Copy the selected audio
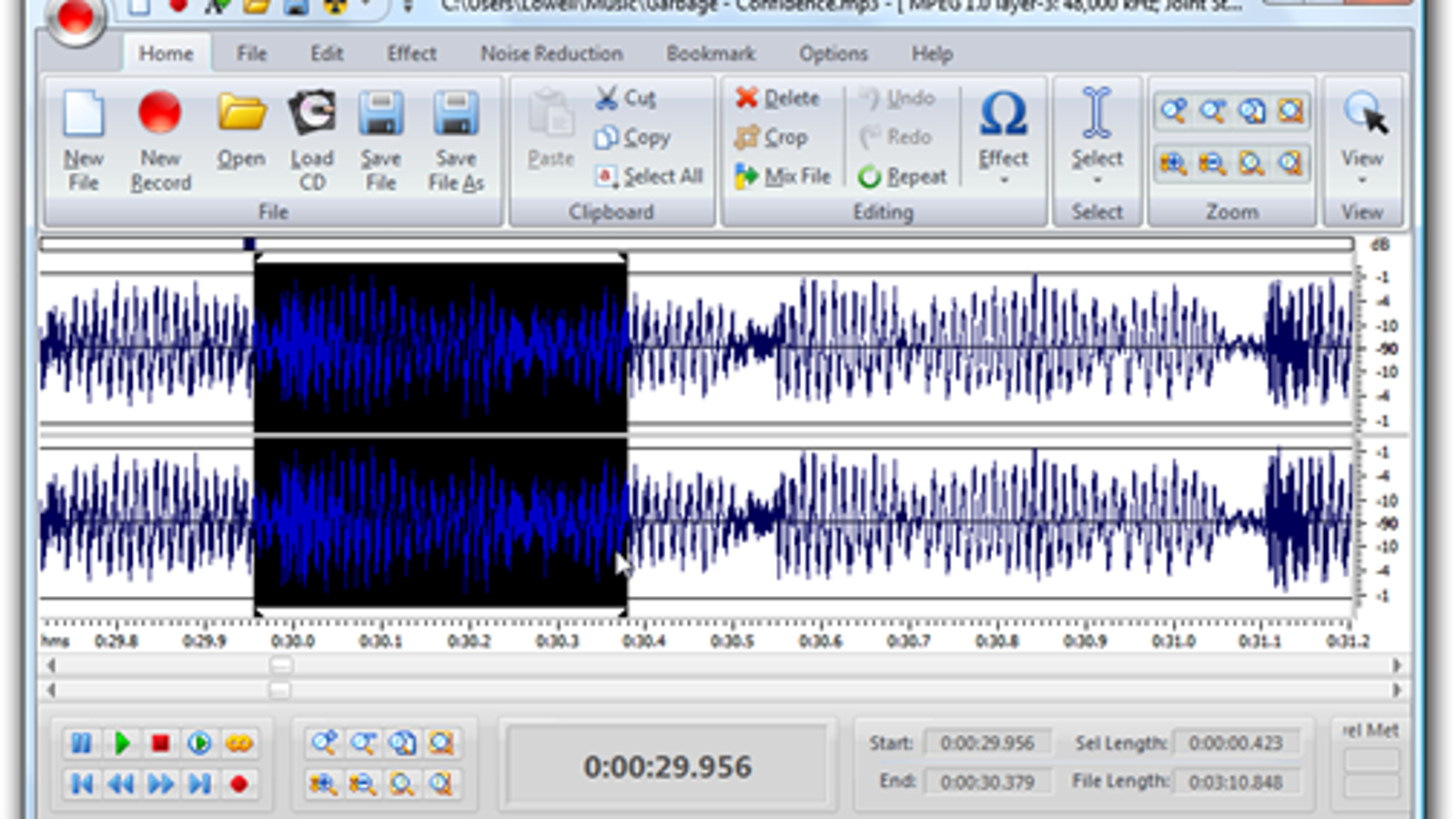The height and width of the screenshot is (819, 1456). coord(632,137)
